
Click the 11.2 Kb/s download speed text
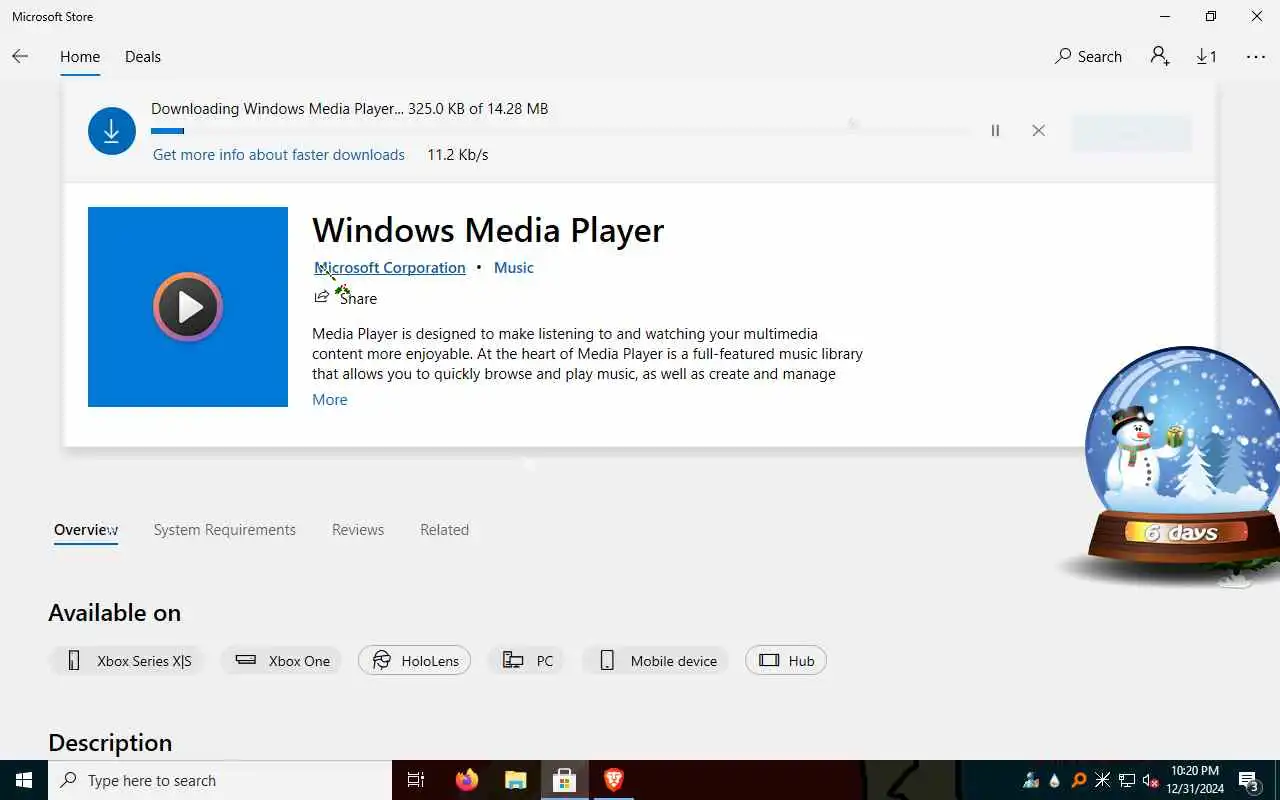pos(458,155)
